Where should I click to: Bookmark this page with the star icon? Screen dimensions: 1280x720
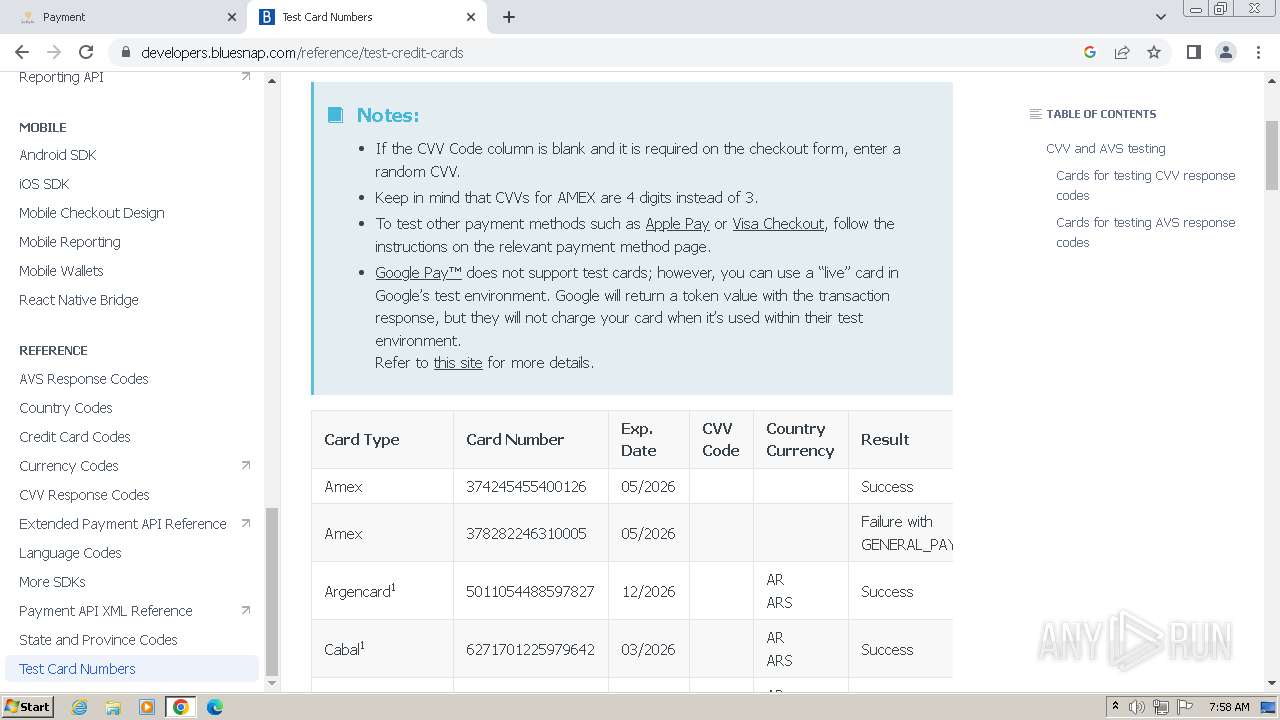pos(1154,52)
